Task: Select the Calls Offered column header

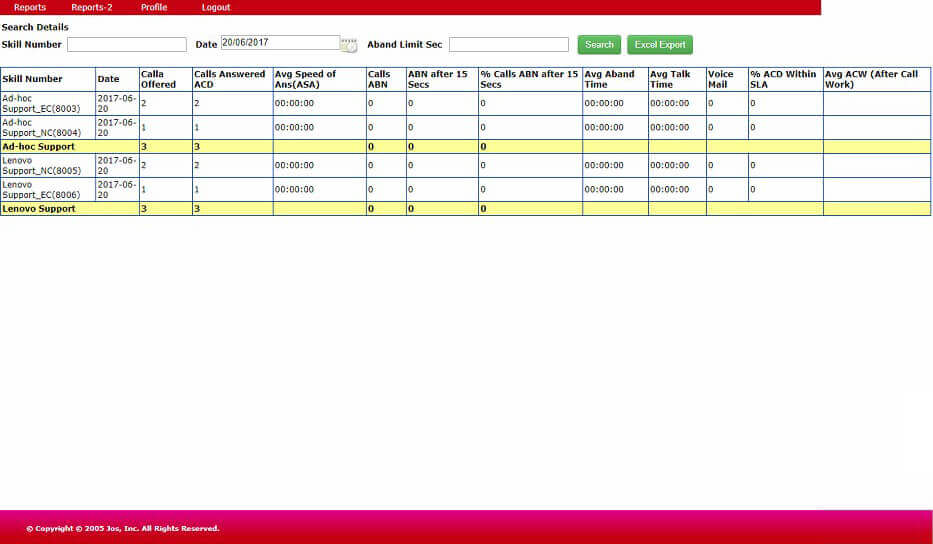Action: coord(166,79)
